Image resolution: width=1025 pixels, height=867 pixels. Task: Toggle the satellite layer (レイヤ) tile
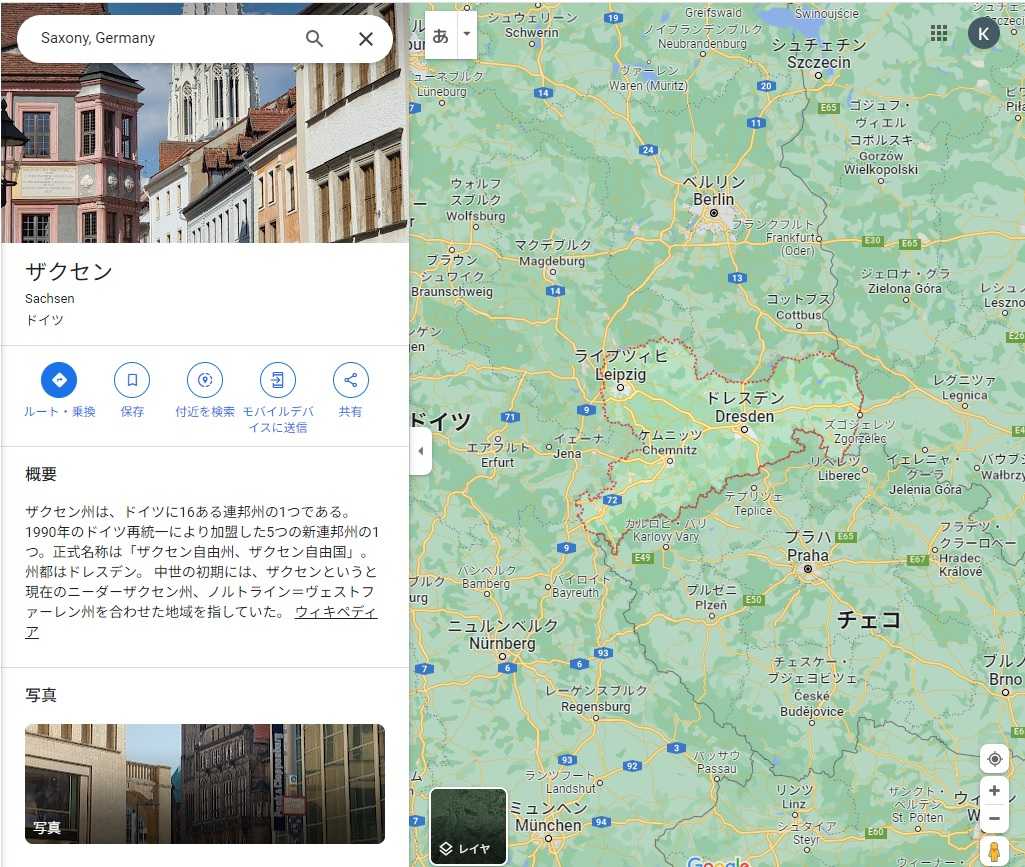point(468,826)
